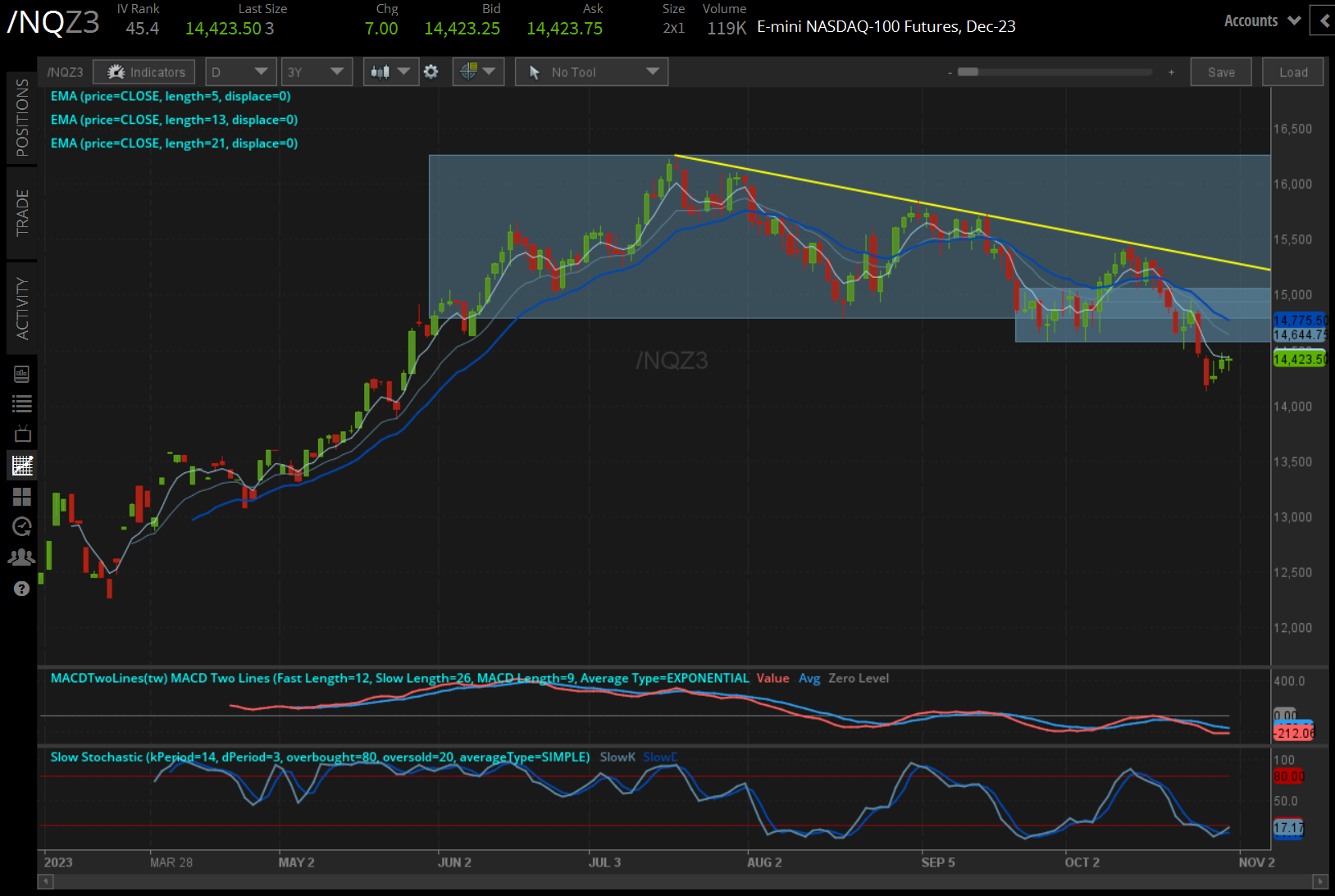This screenshot has height=896, width=1335.
Task: Zoom in using the plus control
Action: click(1171, 72)
